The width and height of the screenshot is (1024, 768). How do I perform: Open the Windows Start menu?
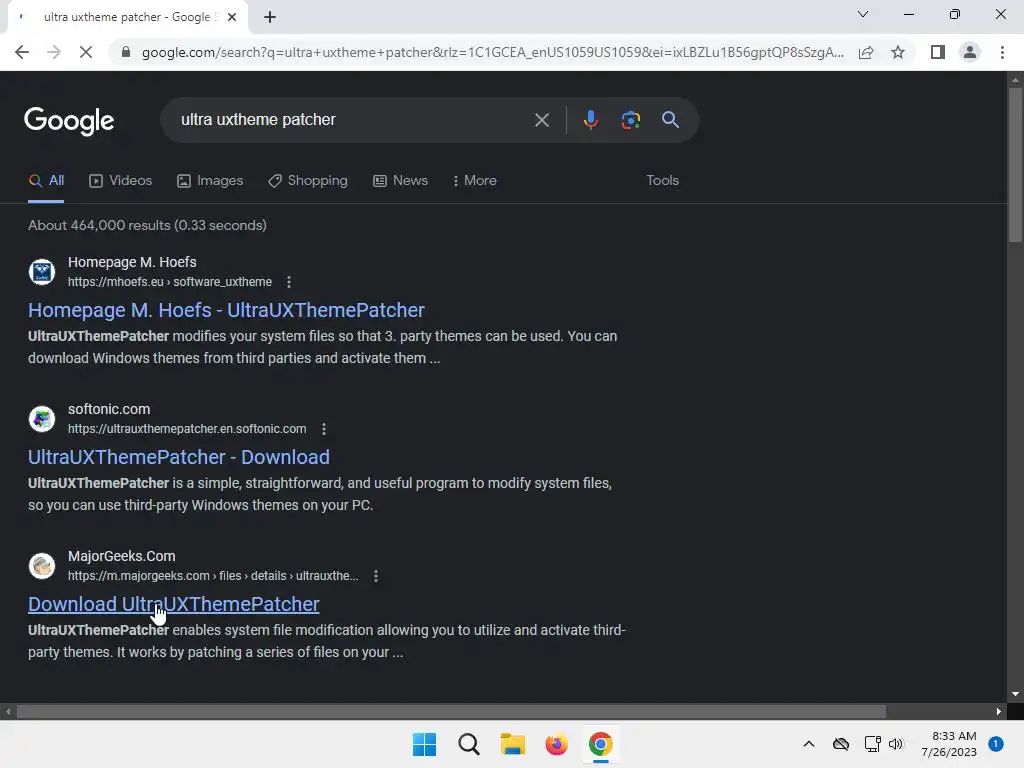tap(424, 744)
